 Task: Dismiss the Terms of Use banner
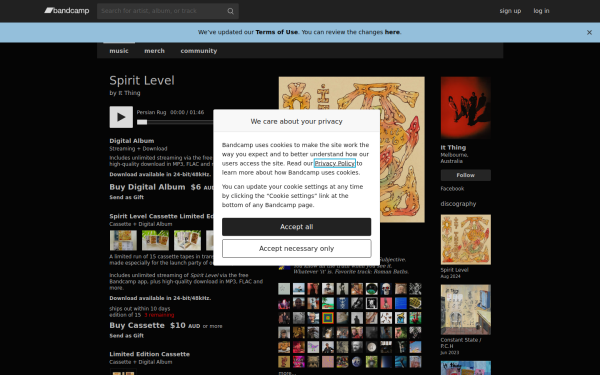click(589, 33)
